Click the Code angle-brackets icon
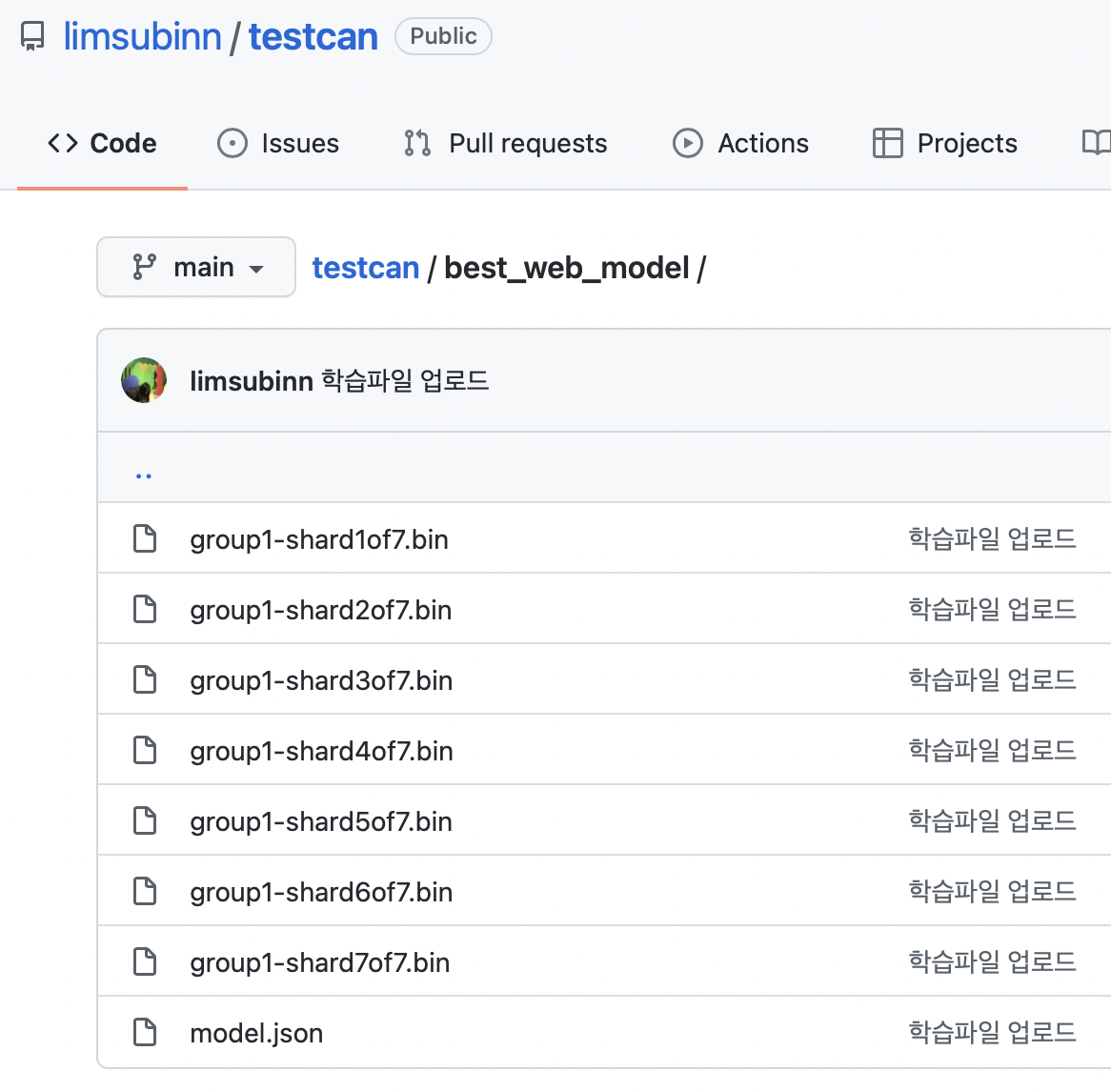 coord(63,143)
